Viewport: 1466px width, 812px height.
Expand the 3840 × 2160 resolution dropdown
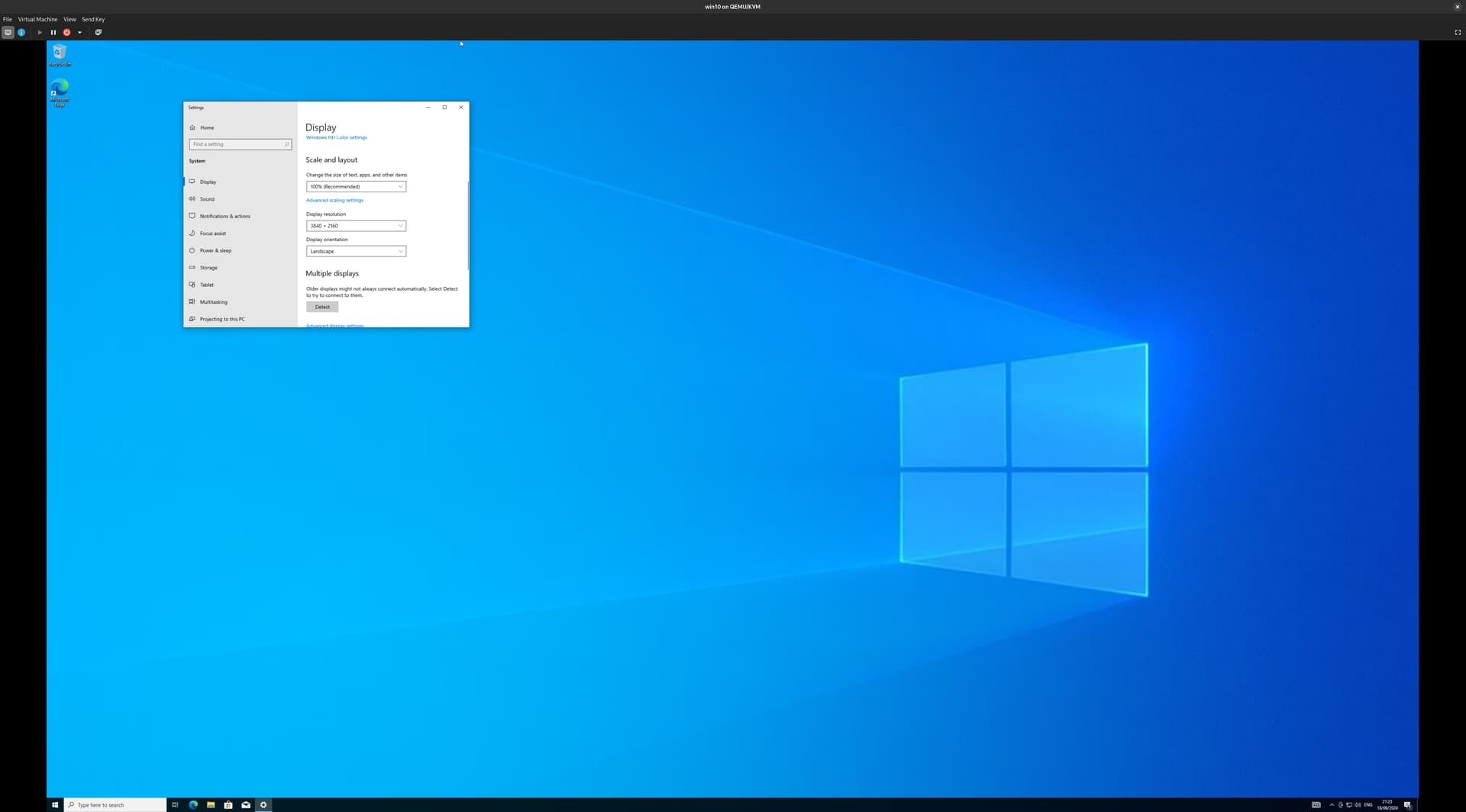(x=356, y=226)
